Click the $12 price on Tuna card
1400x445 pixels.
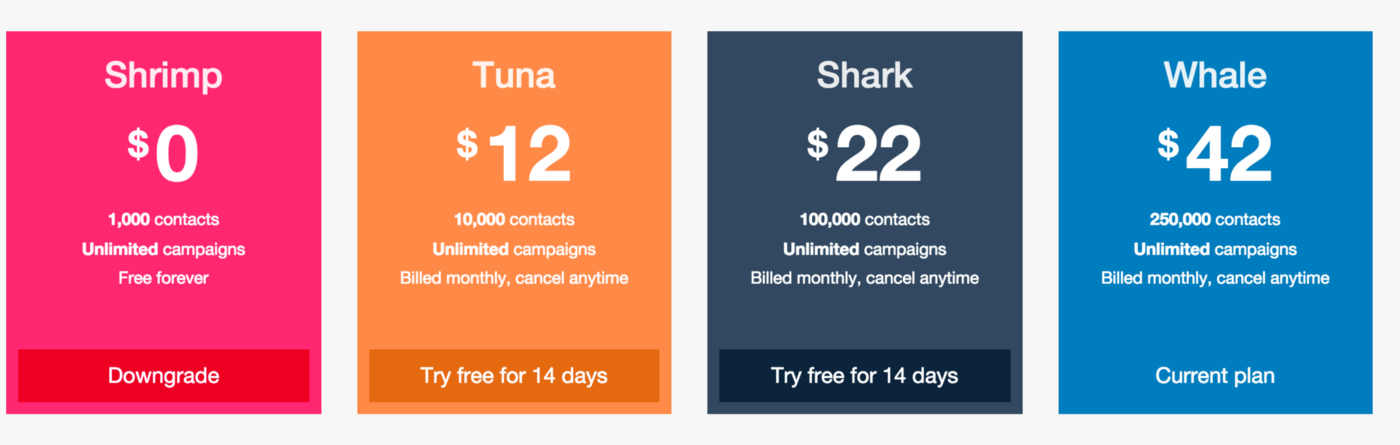514,154
